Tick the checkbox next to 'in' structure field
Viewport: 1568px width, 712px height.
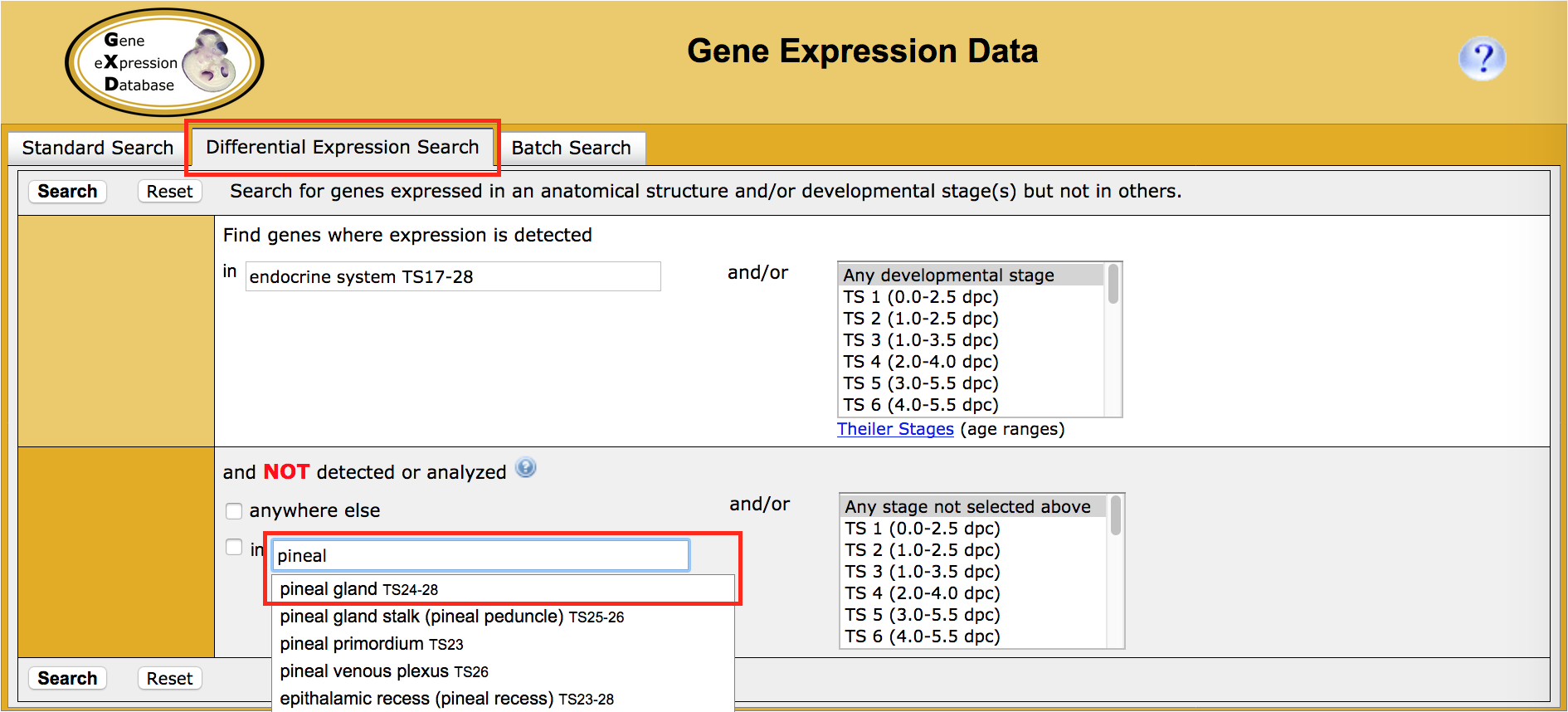pyautogui.click(x=234, y=548)
